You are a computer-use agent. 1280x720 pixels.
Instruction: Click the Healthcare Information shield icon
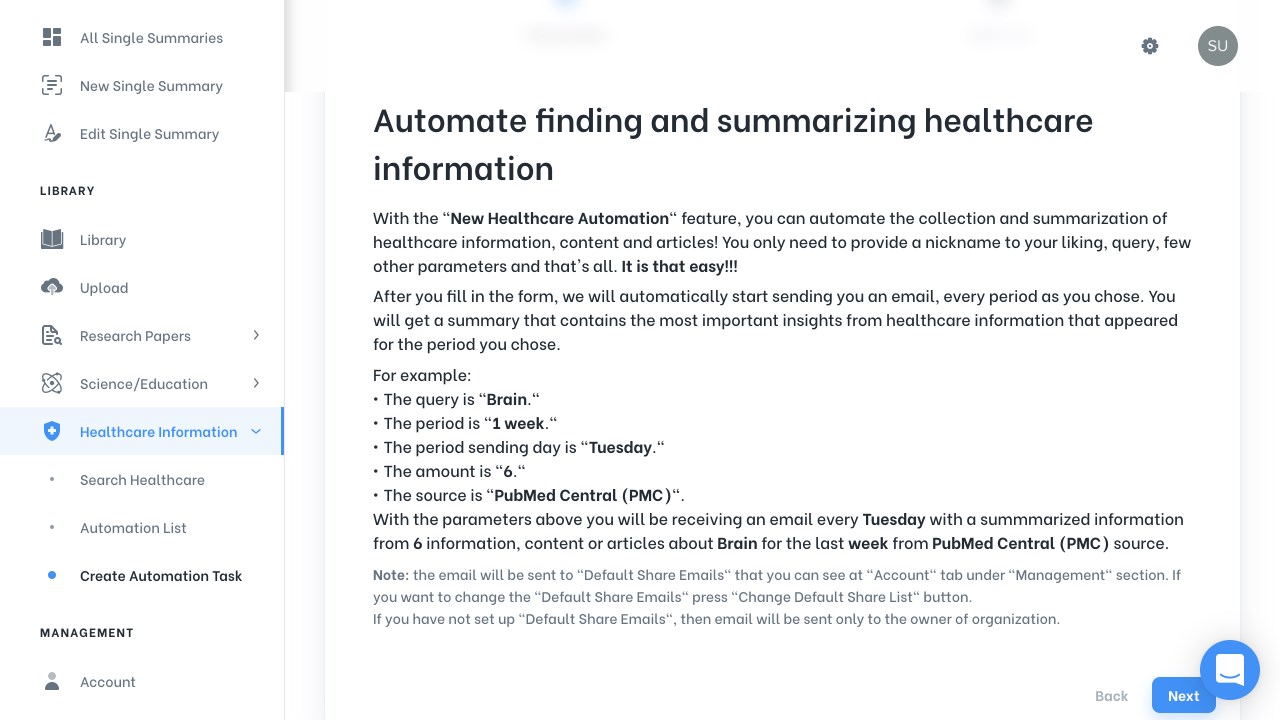pyautogui.click(x=52, y=432)
